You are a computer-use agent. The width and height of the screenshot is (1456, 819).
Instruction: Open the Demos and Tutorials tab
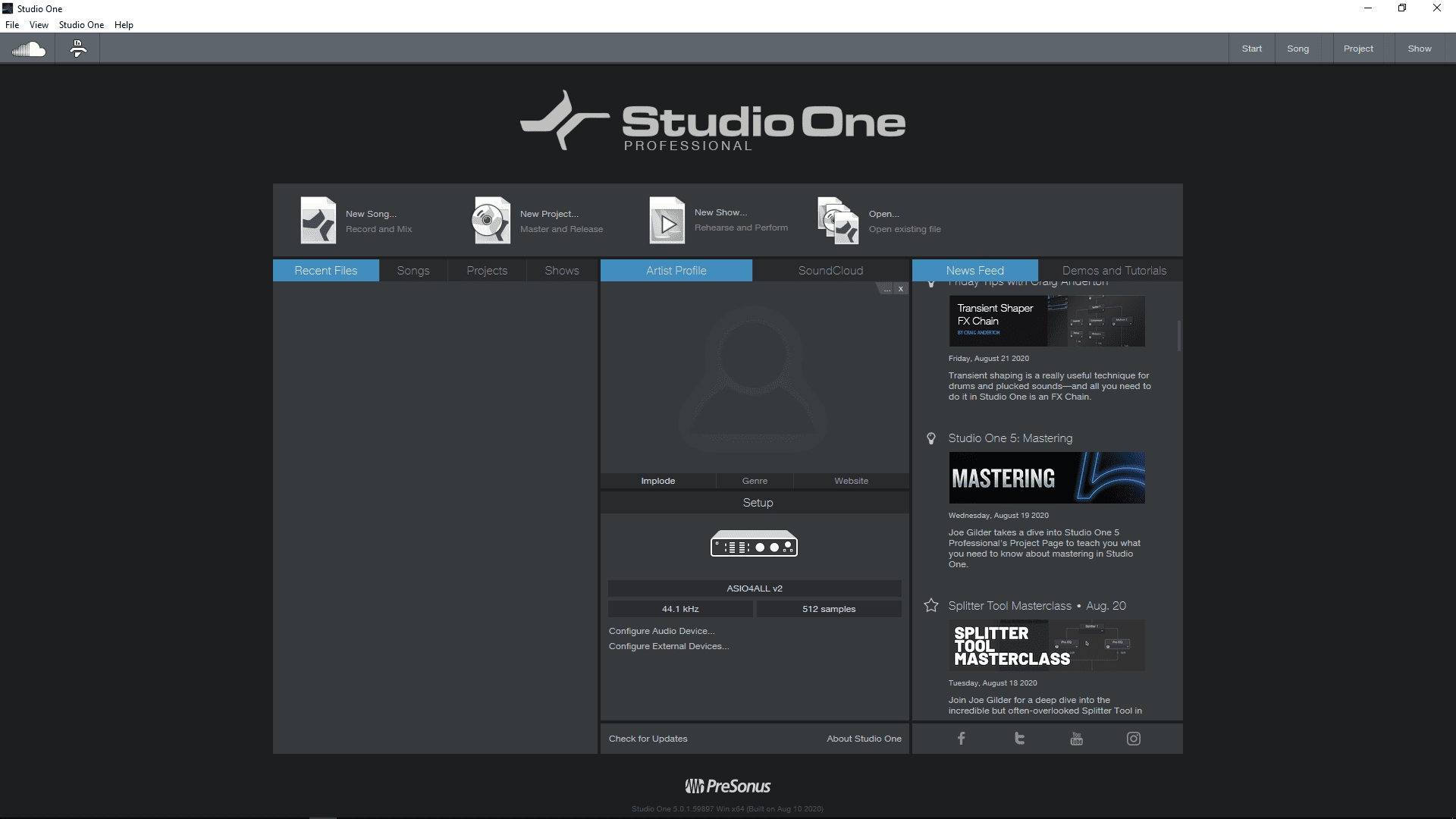click(x=1114, y=271)
